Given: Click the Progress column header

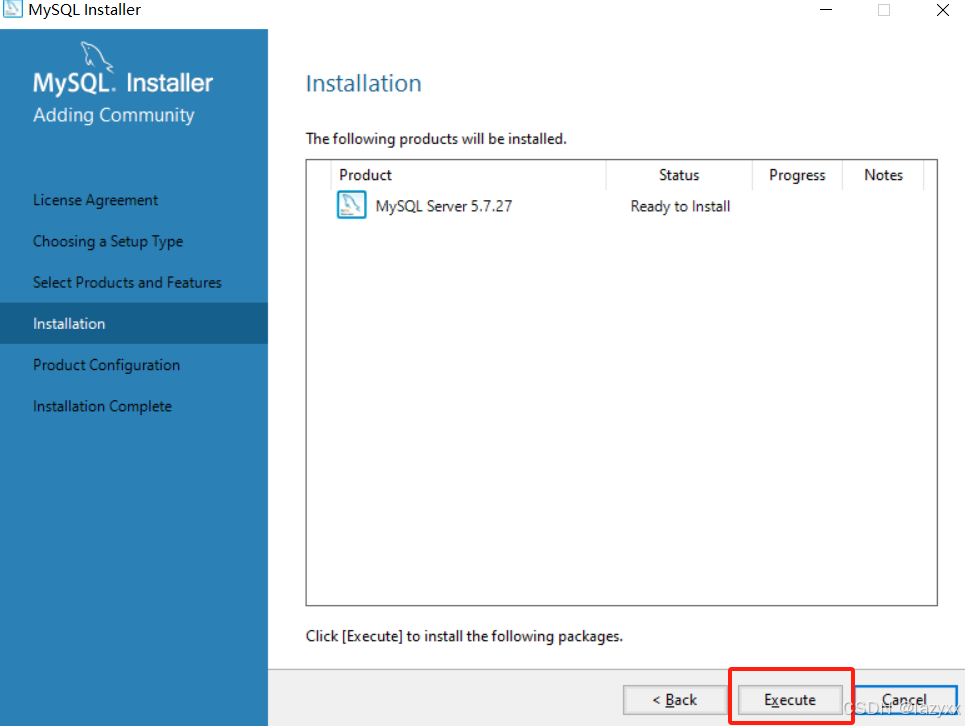Looking at the screenshot, I should click(x=797, y=175).
